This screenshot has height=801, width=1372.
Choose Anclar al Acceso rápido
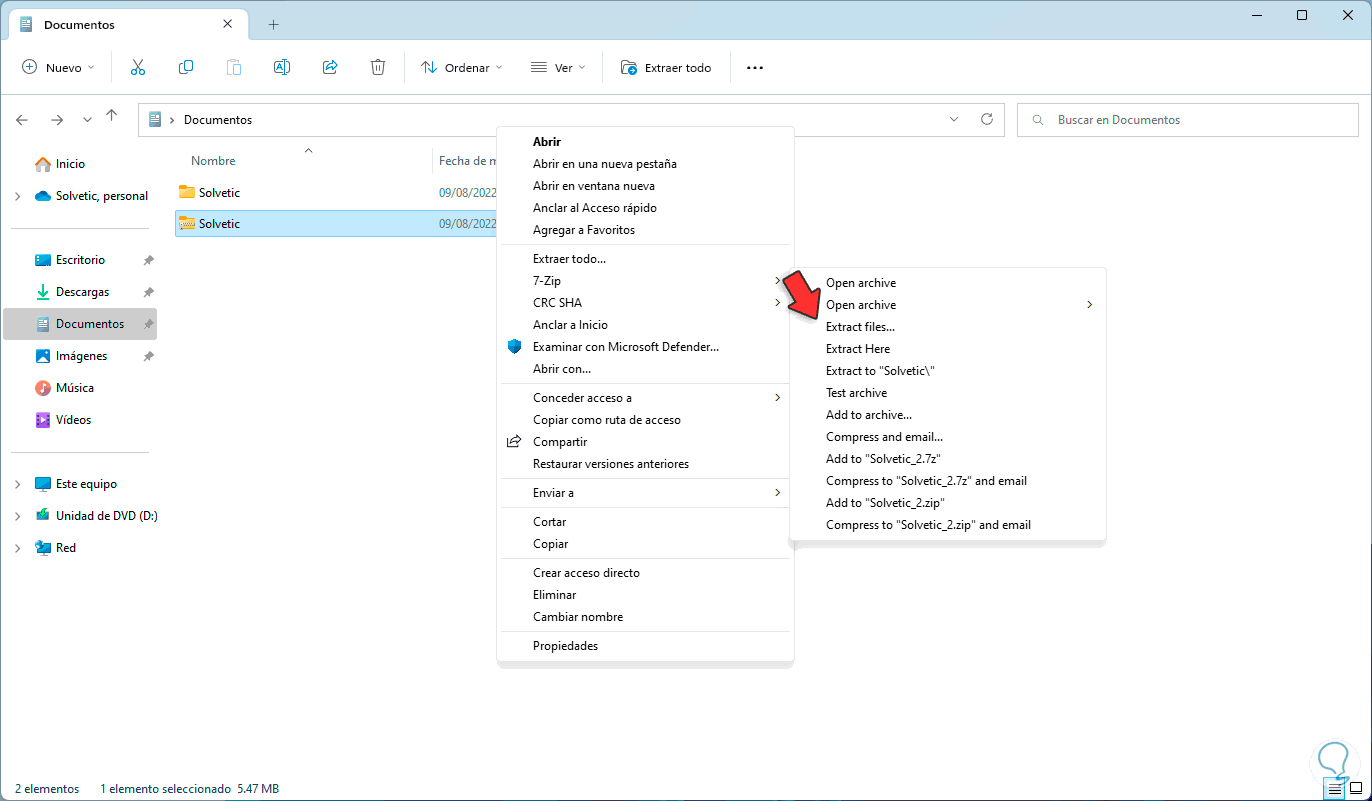pyautogui.click(x=595, y=208)
